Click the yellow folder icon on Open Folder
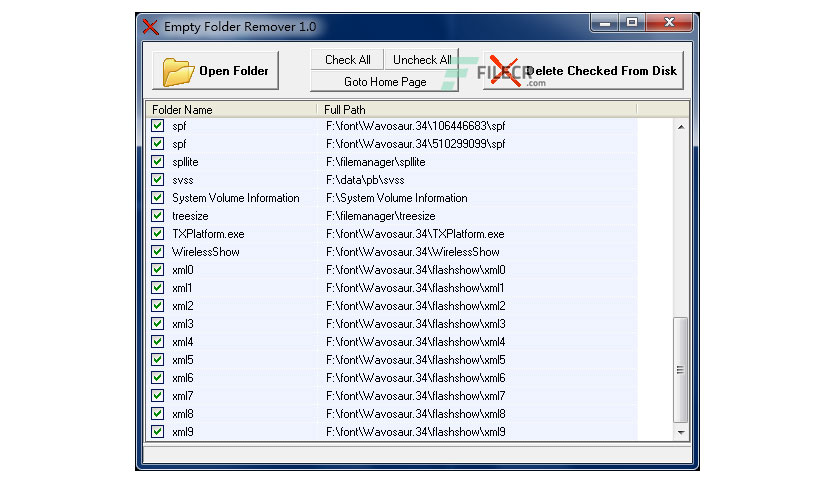Screen dimensions: 836x484 pyautogui.click(x=178, y=71)
